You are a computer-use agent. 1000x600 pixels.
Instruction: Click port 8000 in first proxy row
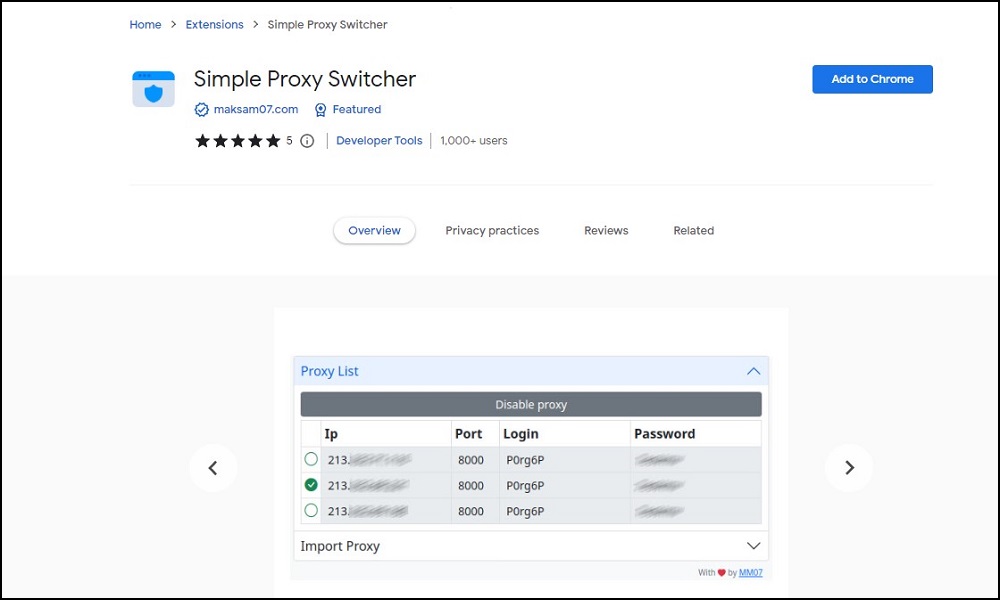471,460
